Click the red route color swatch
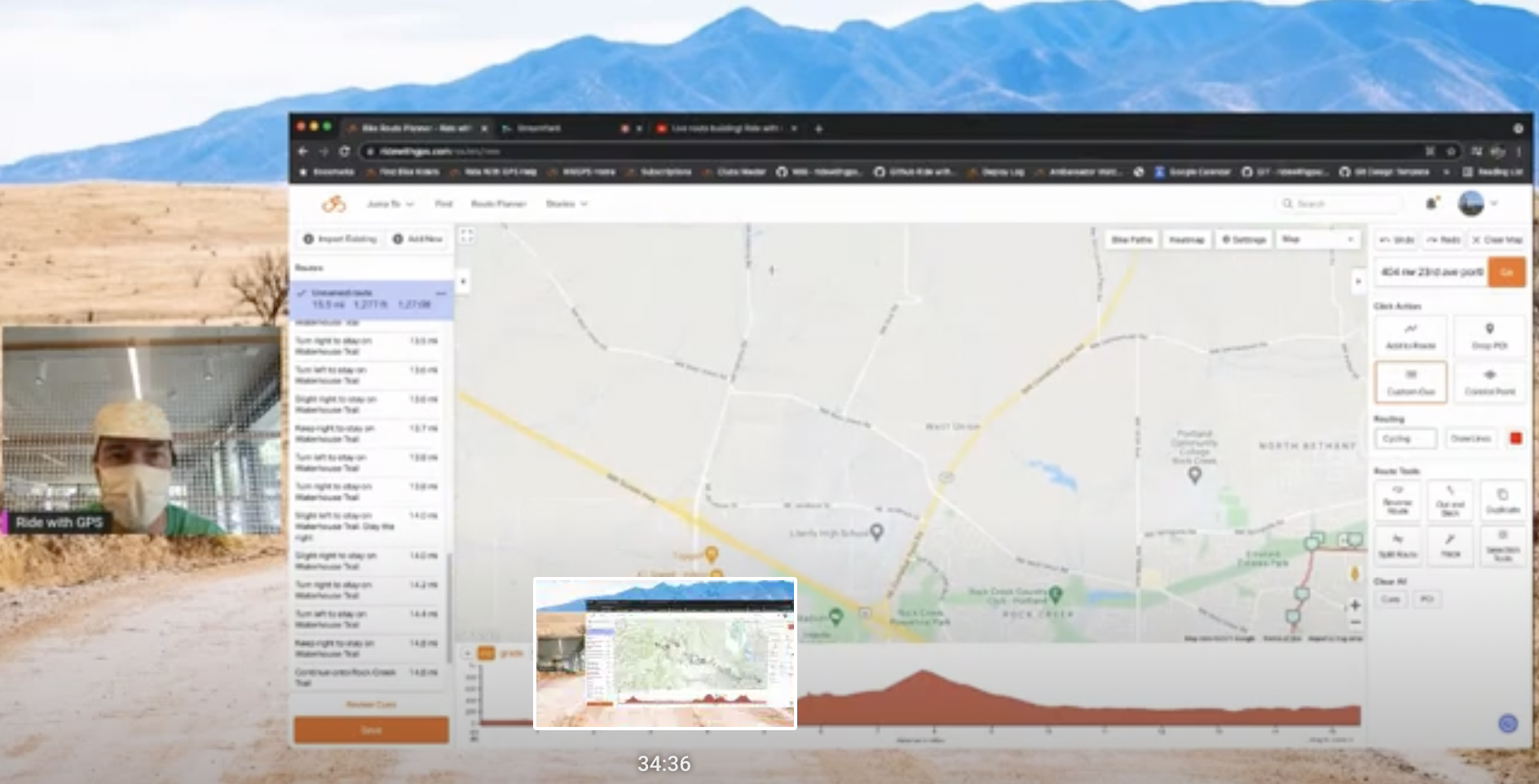This screenshot has width=1539, height=784. [1515, 438]
